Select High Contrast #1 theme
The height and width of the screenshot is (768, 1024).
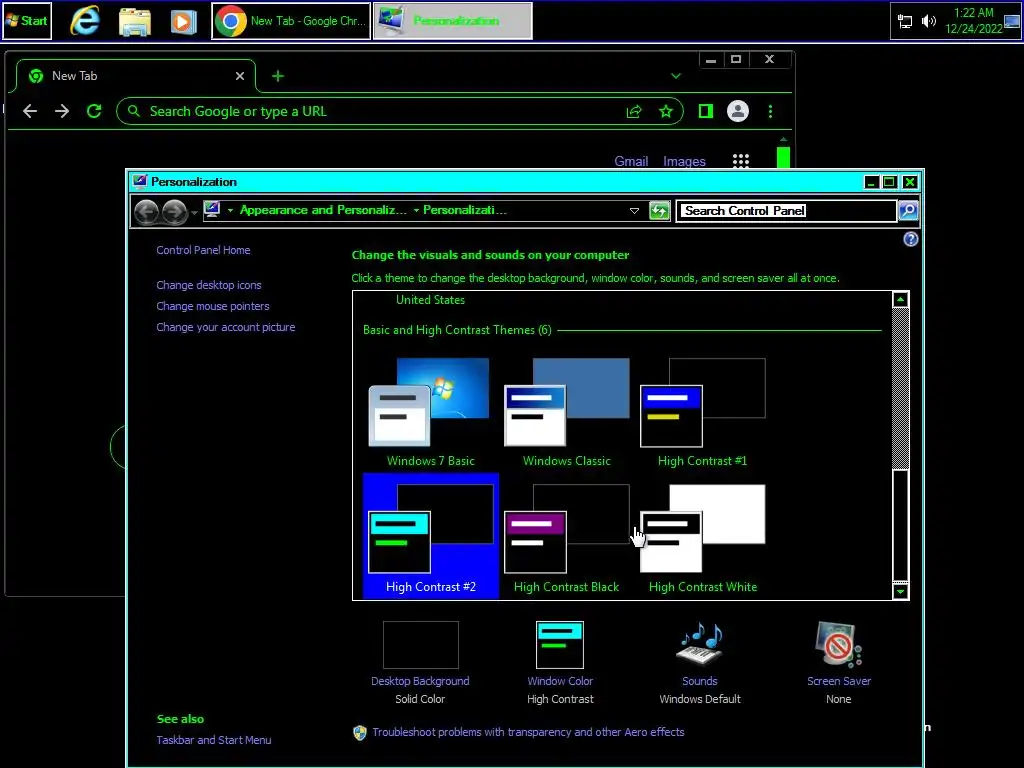pos(702,411)
